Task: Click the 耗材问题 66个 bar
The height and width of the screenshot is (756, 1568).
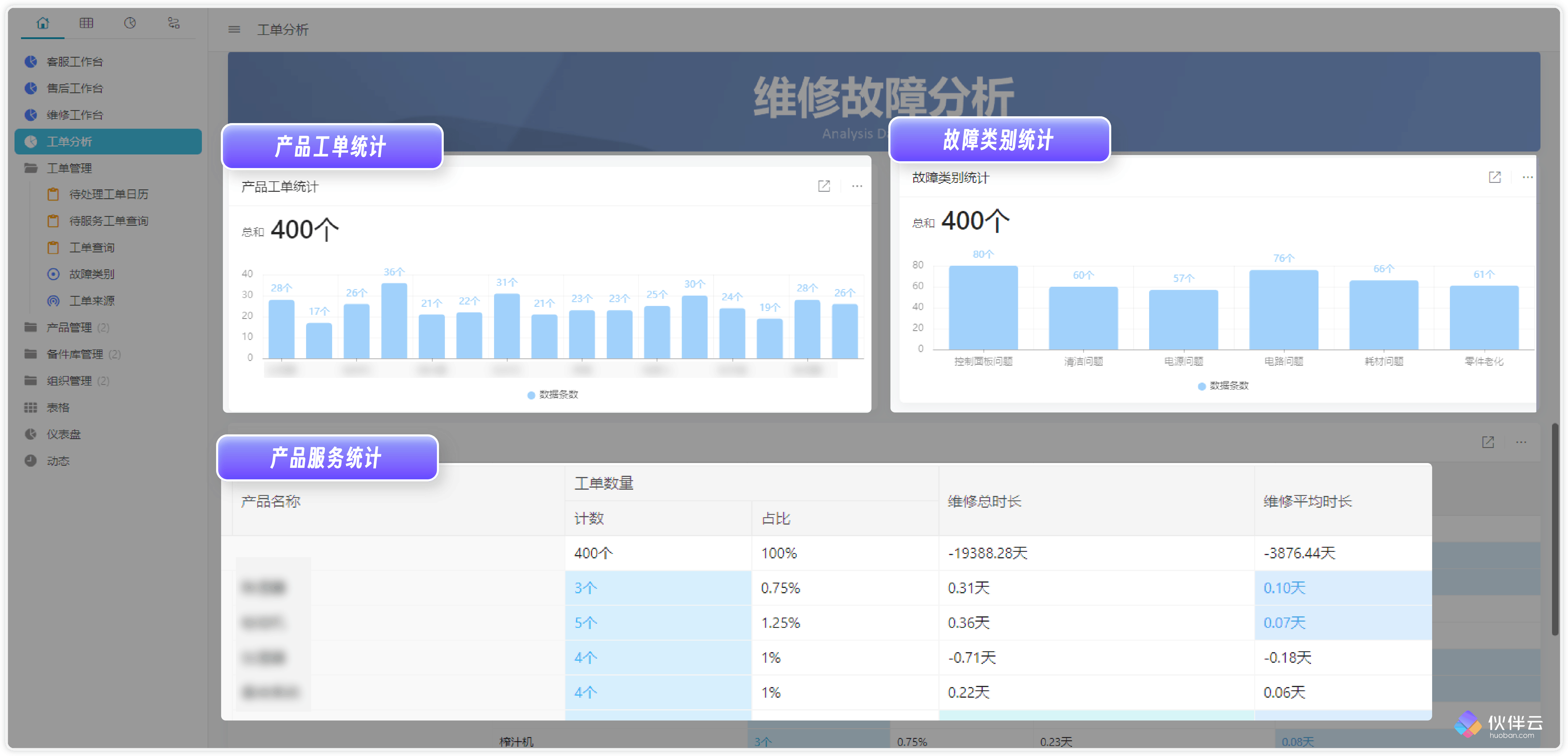Action: 1384,315
